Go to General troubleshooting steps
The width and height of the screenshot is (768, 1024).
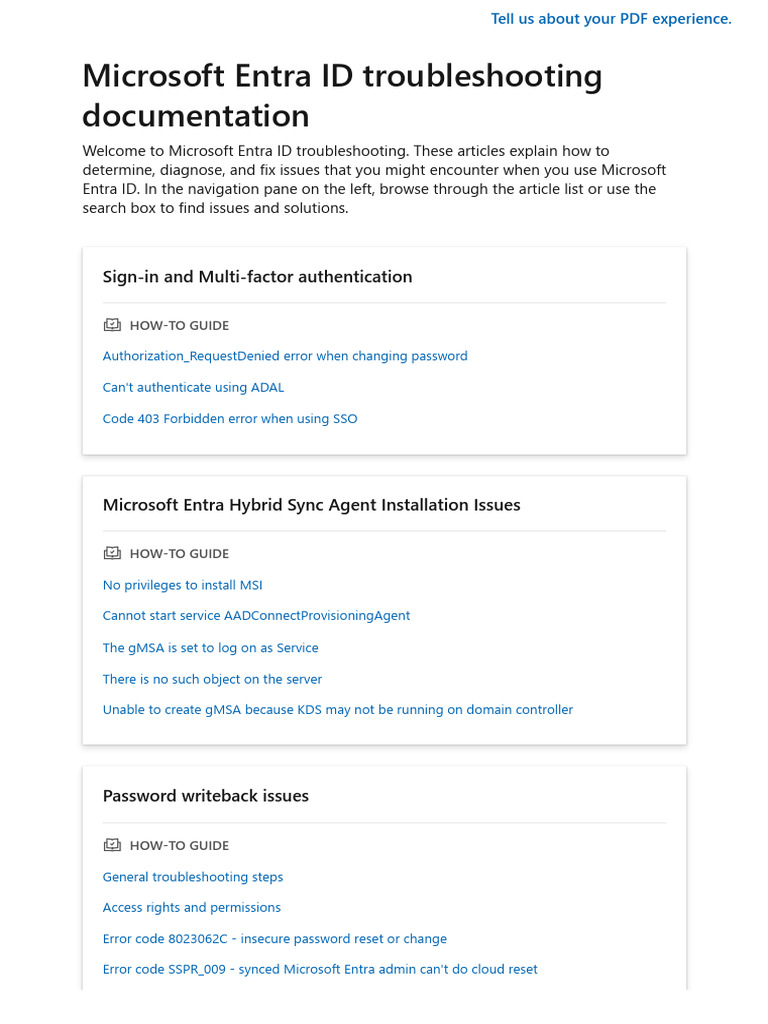[193, 877]
